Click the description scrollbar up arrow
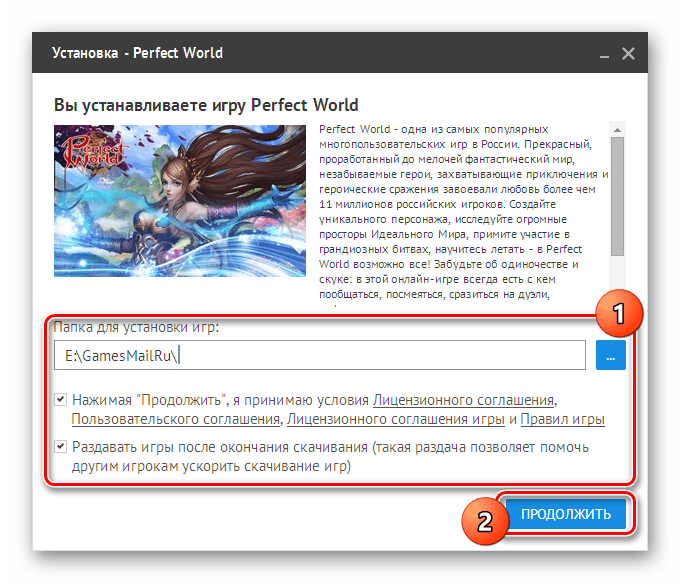This screenshot has width=680, height=583. click(x=618, y=130)
